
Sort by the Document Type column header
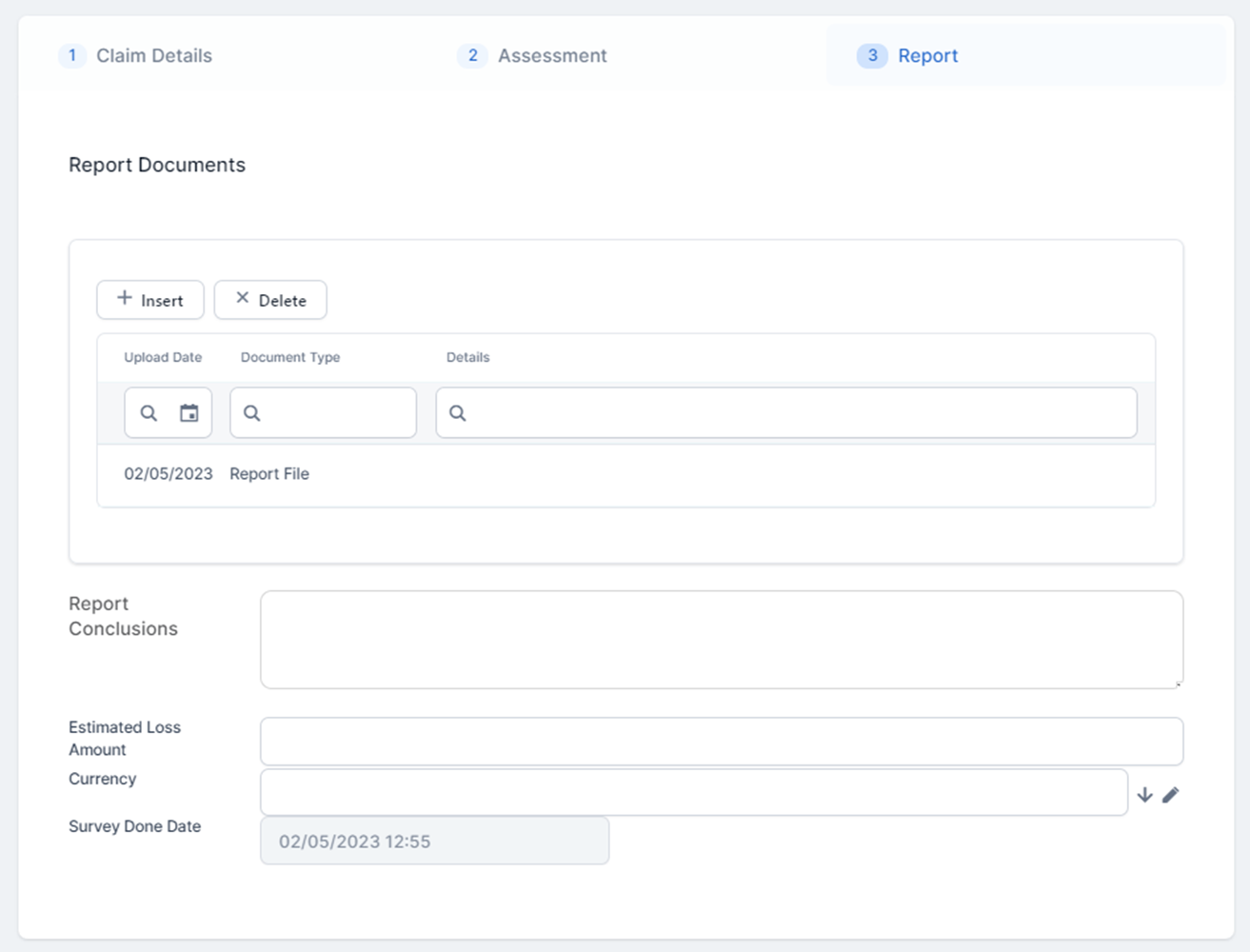point(290,358)
